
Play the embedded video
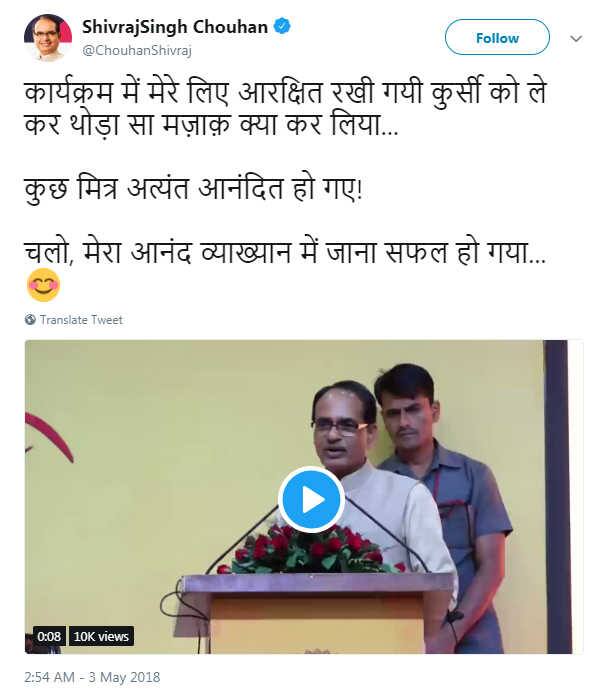[x=311, y=499]
